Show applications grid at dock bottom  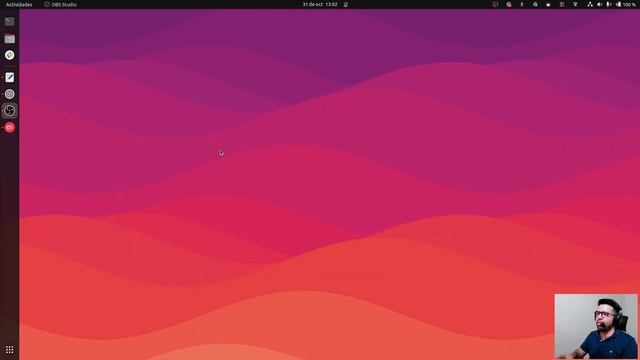click(9, 350)
